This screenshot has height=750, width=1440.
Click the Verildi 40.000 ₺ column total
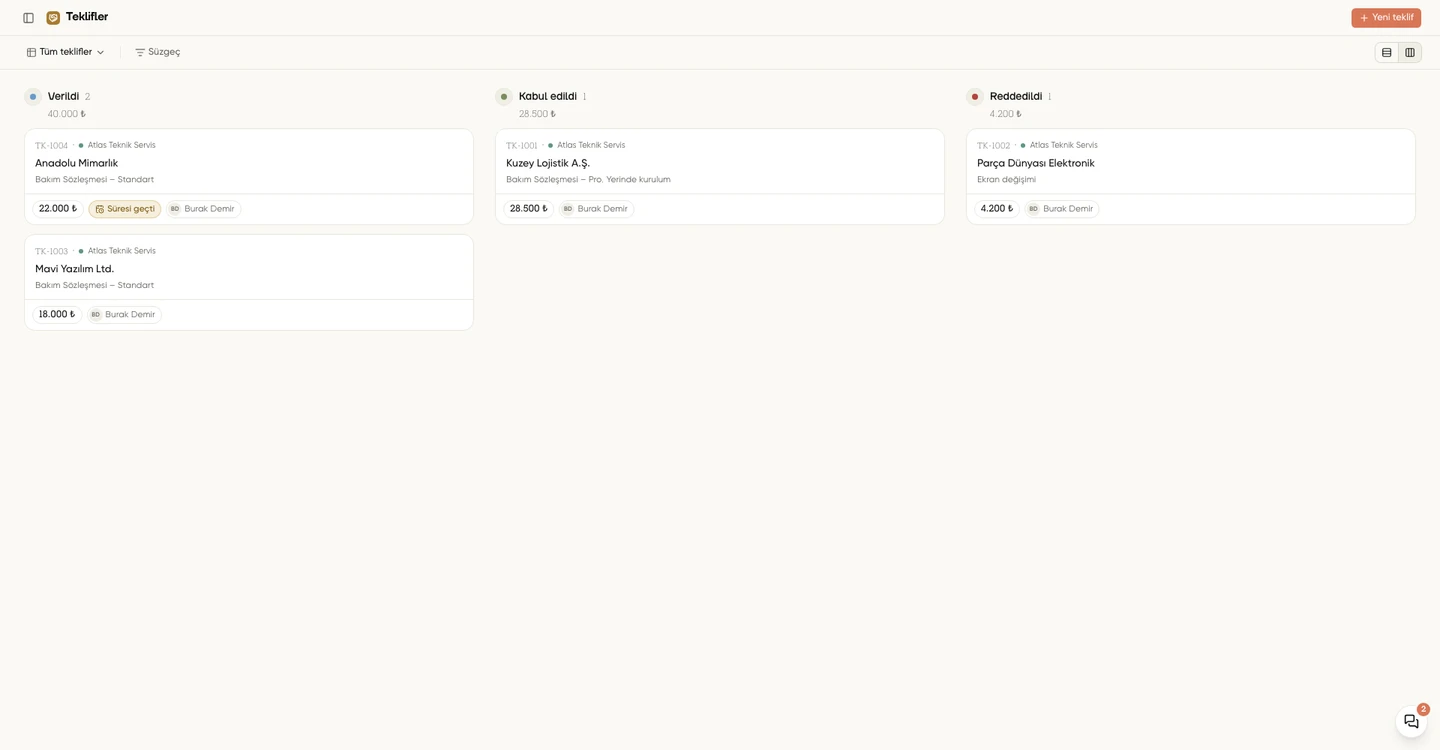point(67,114)
